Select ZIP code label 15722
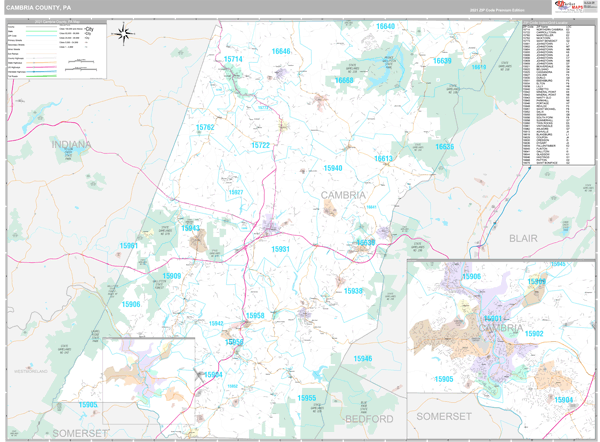The height and width of the screenshot is (442, 600). 260,145
